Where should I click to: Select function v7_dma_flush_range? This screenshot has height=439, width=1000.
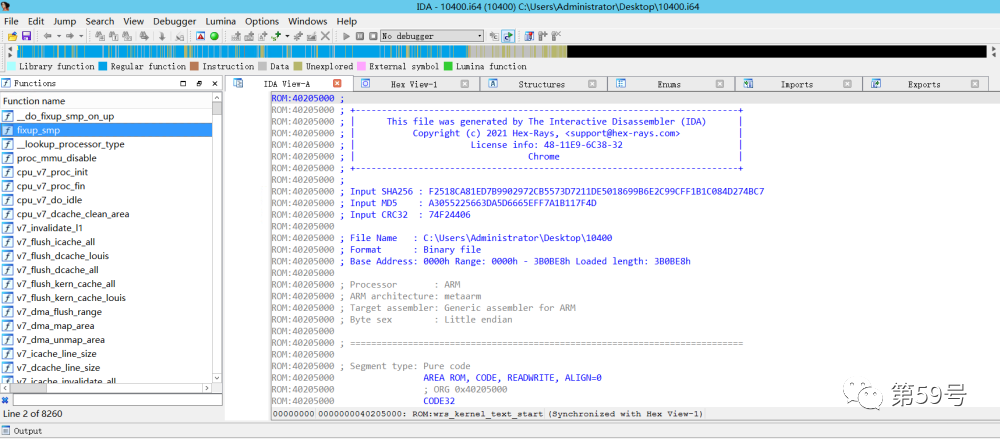(59, 312)
